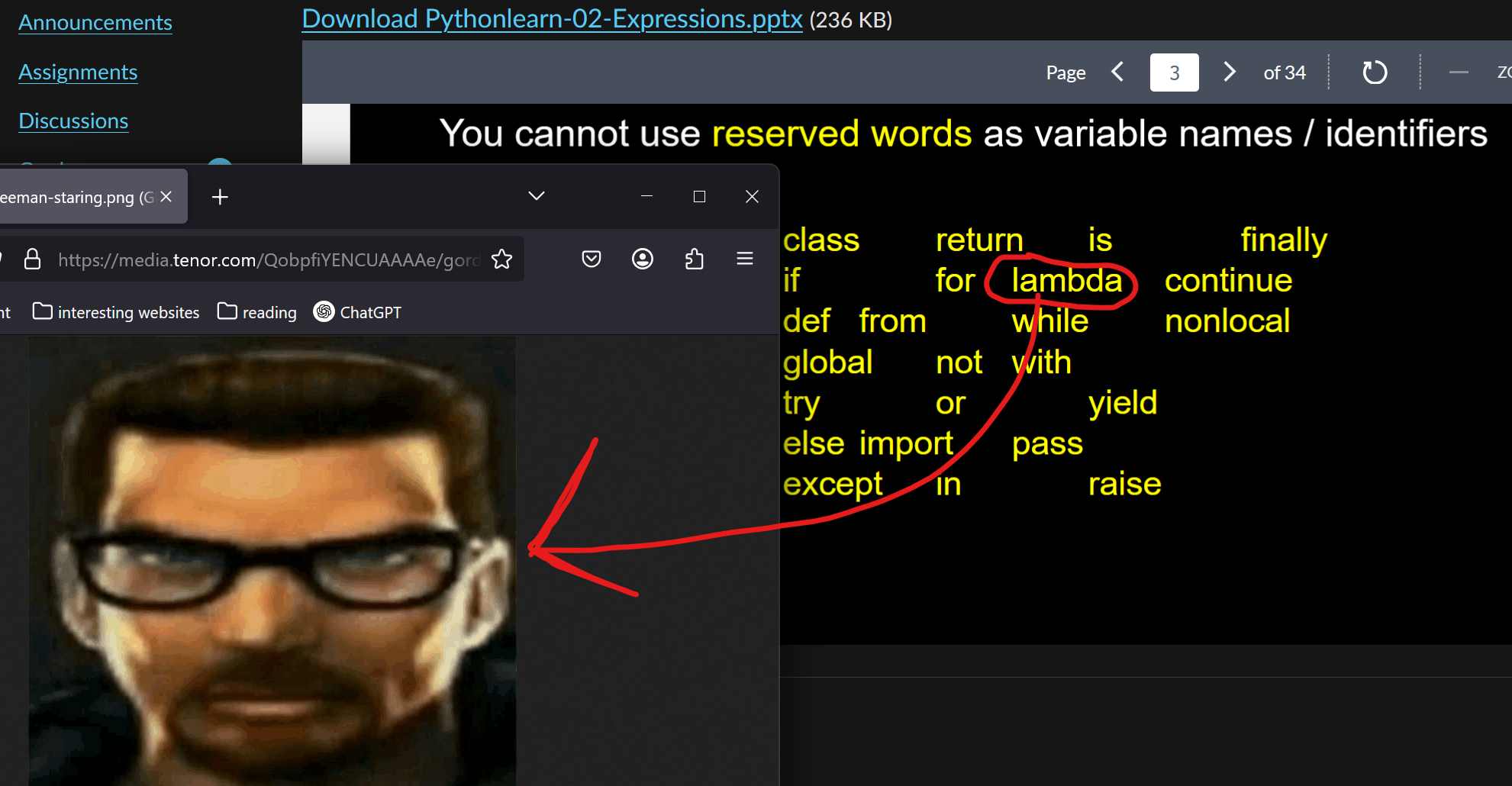This screenshot has height=786, width=1512.
Task: Bookmark this page with the star icon
Action: point(501,259)
